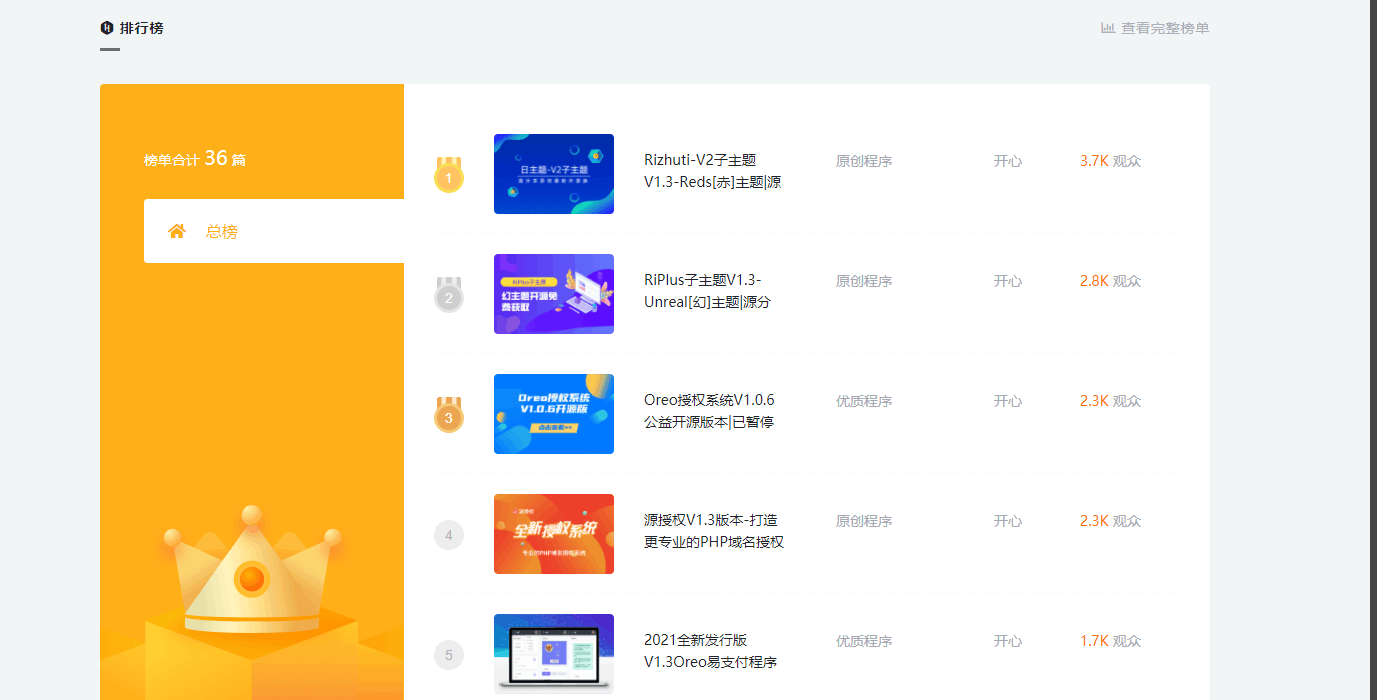Click the rank 5 number badge
The image size is (1377, 700).
click(x=448, y=655)
